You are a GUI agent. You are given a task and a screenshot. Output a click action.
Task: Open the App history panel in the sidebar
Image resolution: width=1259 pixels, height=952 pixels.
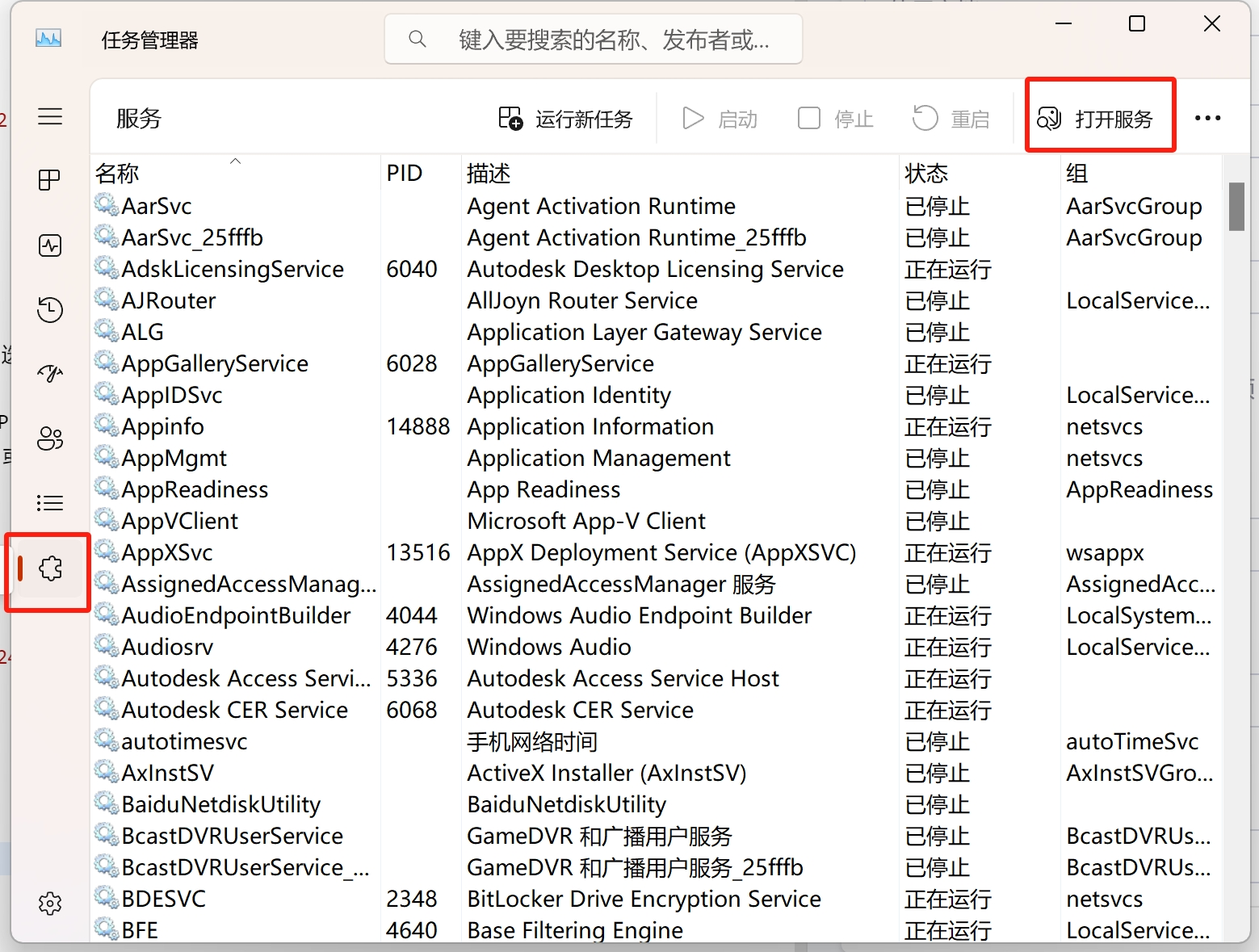click(x=50, y=309)
